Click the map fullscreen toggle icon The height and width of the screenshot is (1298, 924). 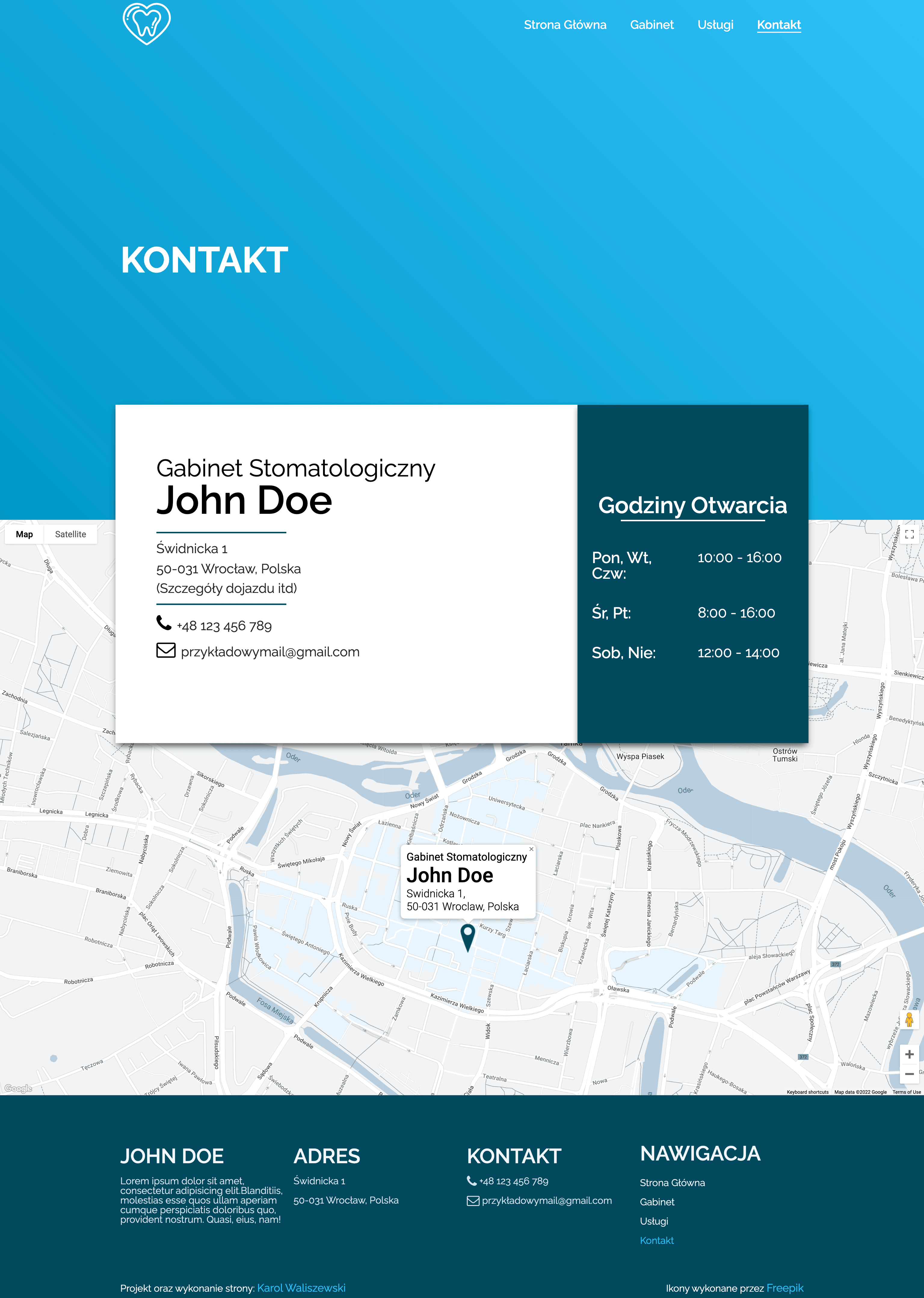point(909,534)
